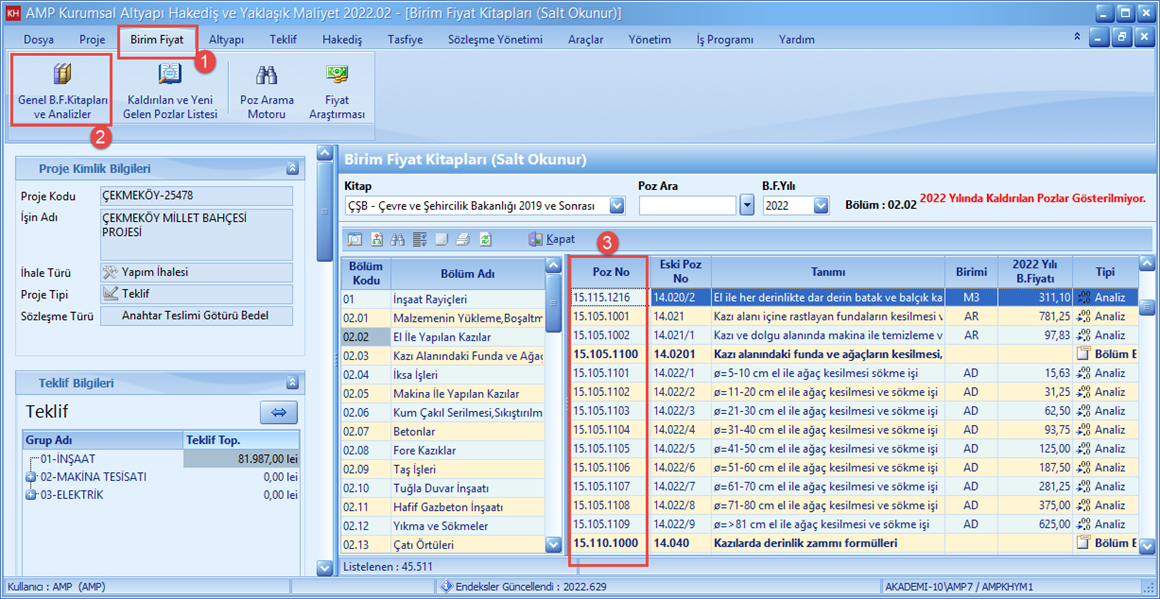Click the İşin Adı text box

196,234
